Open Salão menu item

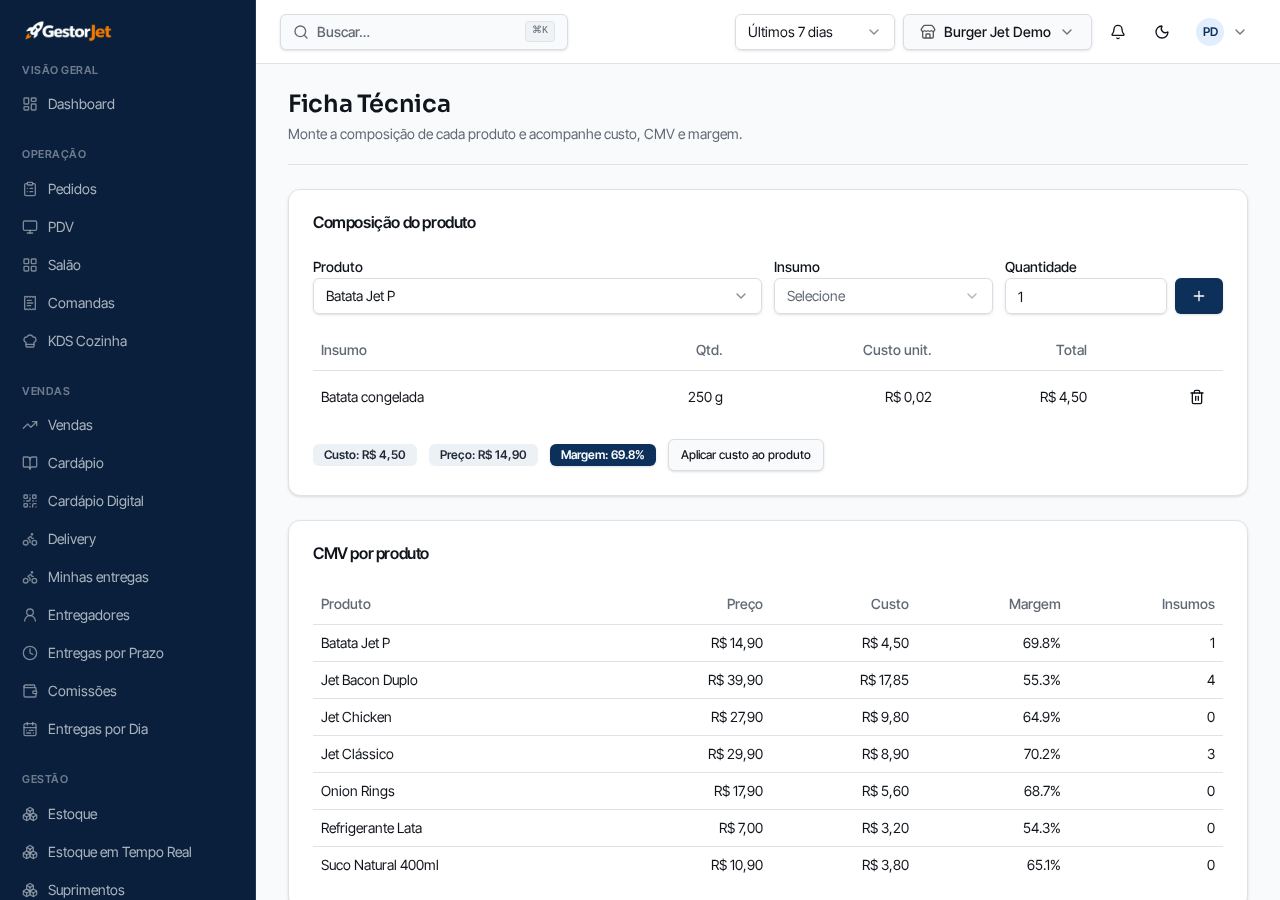coord(64,265)
